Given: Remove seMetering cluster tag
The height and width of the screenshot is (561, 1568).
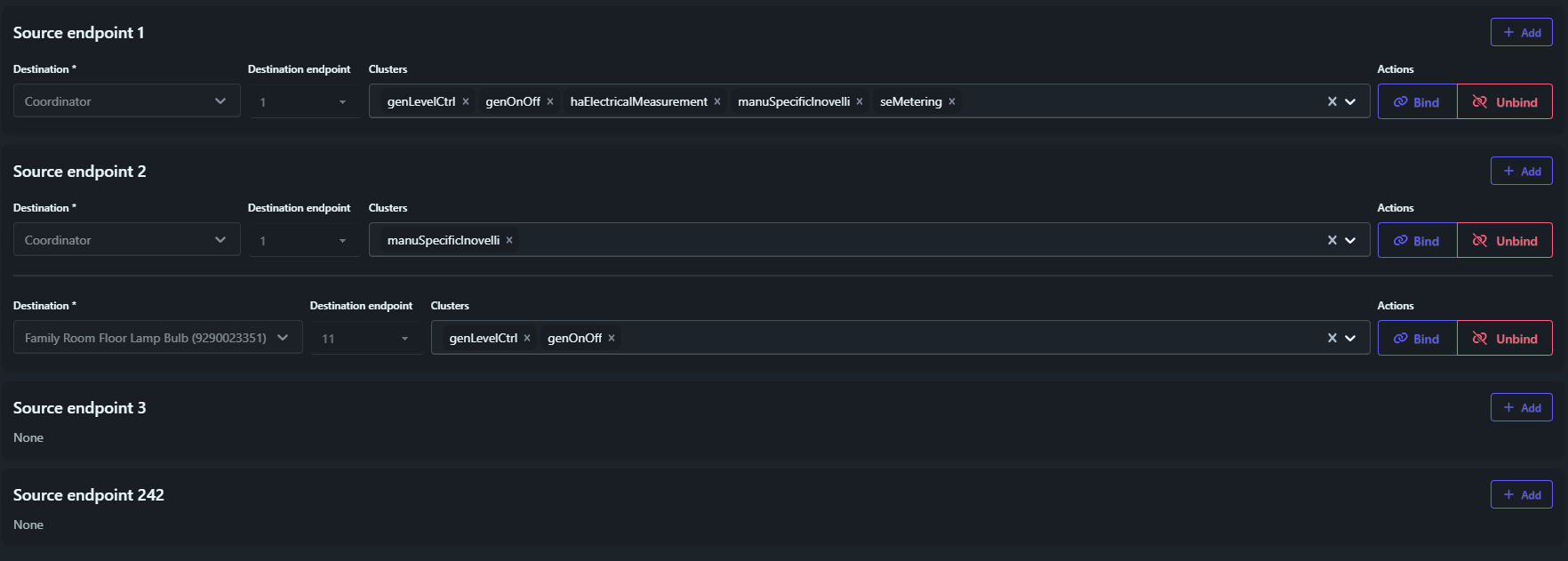Looking at the screenshot, I should [x=951, y=101].
